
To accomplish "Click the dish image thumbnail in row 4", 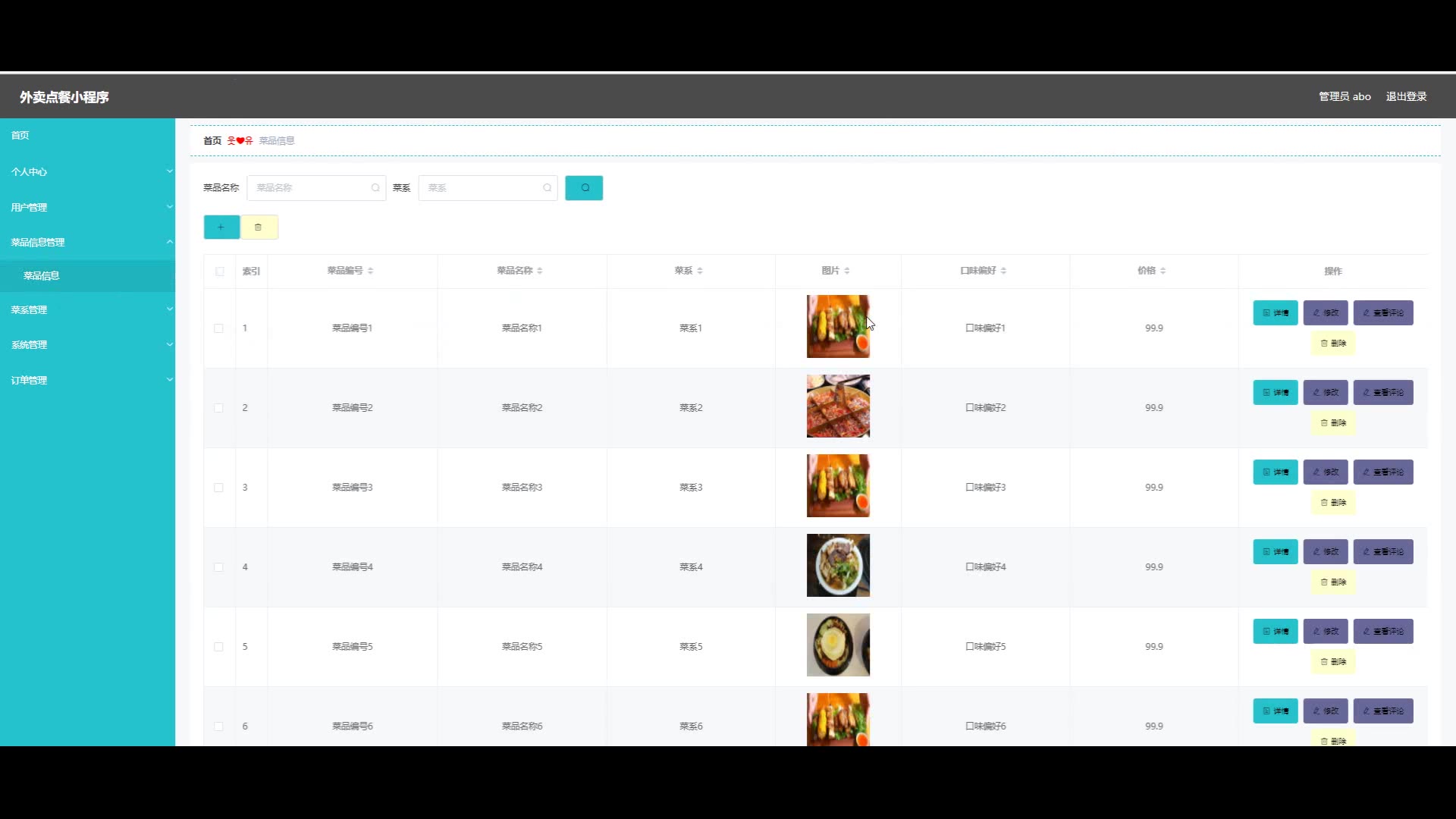I will [x=838, y=566].
